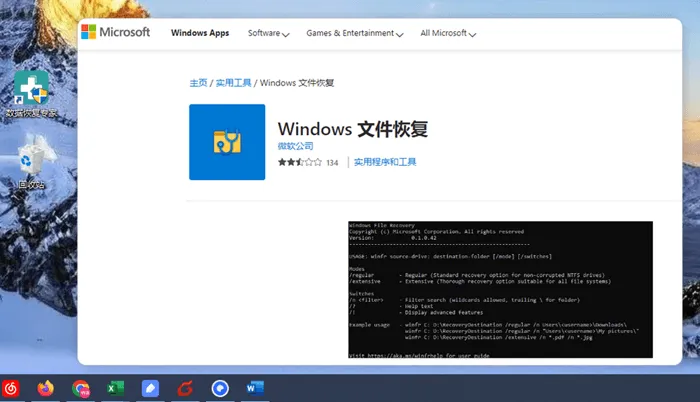Click the star rating row
This screenshot has height=402, width=700.
coord(300,162)
